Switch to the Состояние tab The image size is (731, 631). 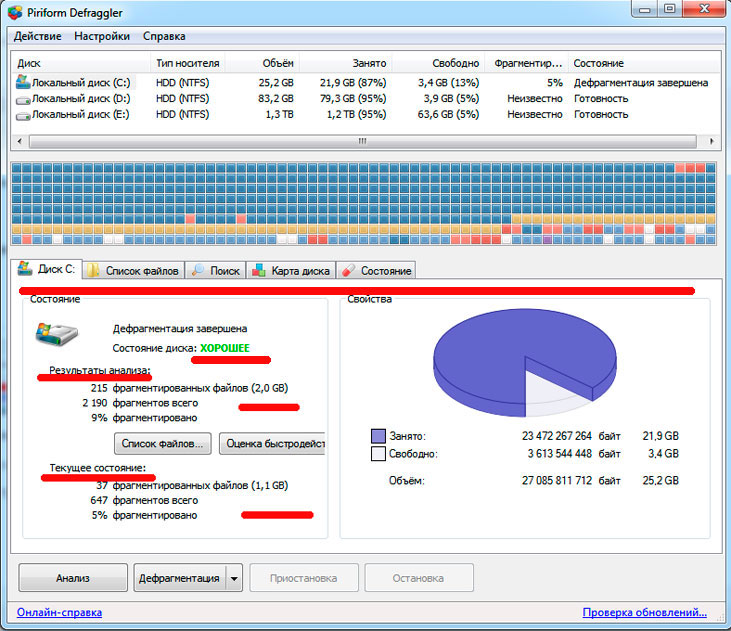point(377,270)
